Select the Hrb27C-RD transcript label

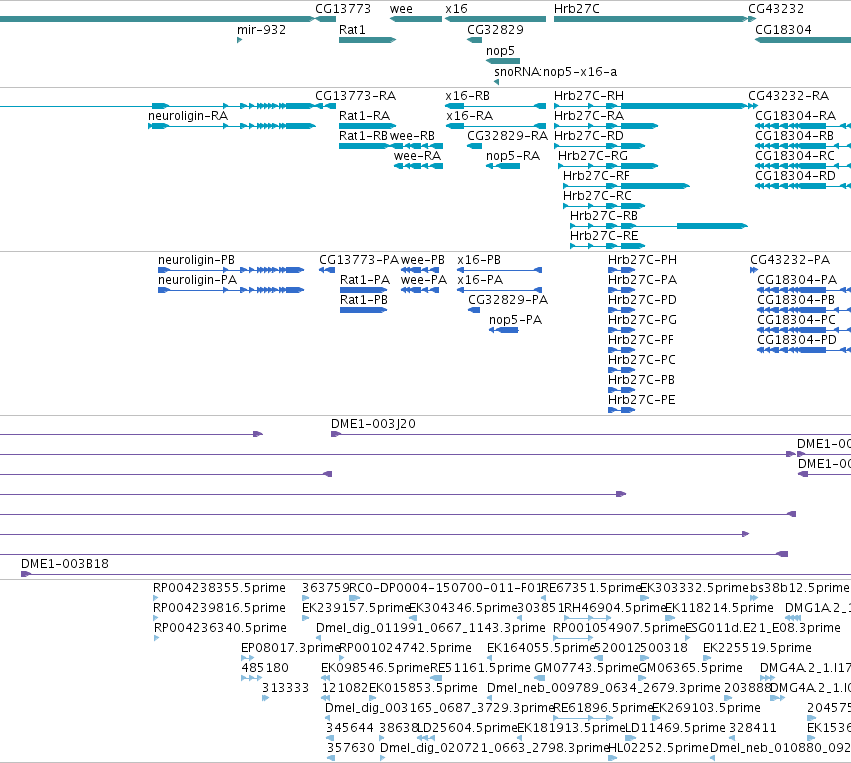tap(588, 136)
